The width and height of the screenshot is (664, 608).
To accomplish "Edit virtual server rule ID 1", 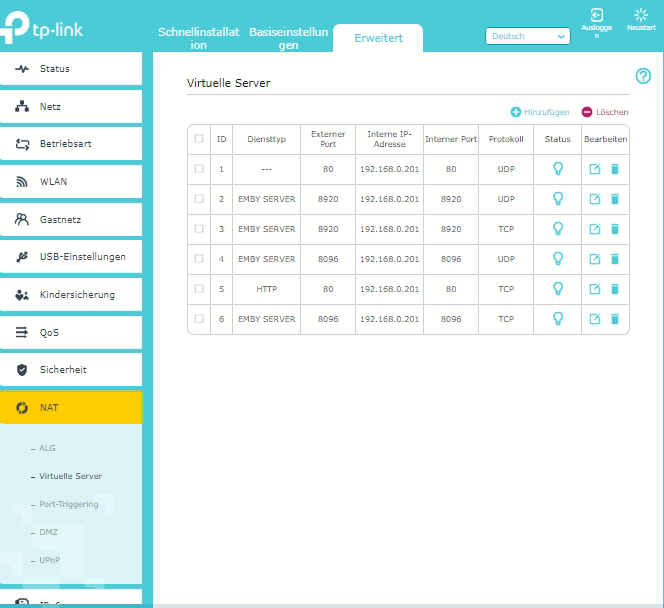I will [595, 169].
